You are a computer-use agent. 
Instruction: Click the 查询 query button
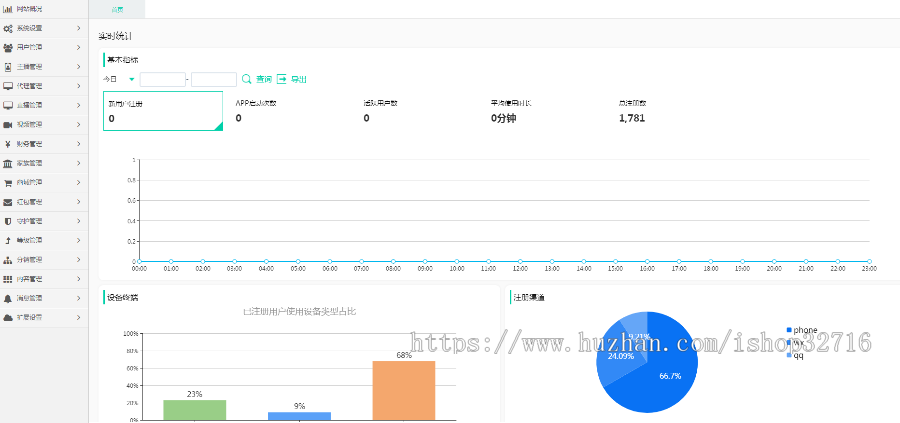coord(257,79)
